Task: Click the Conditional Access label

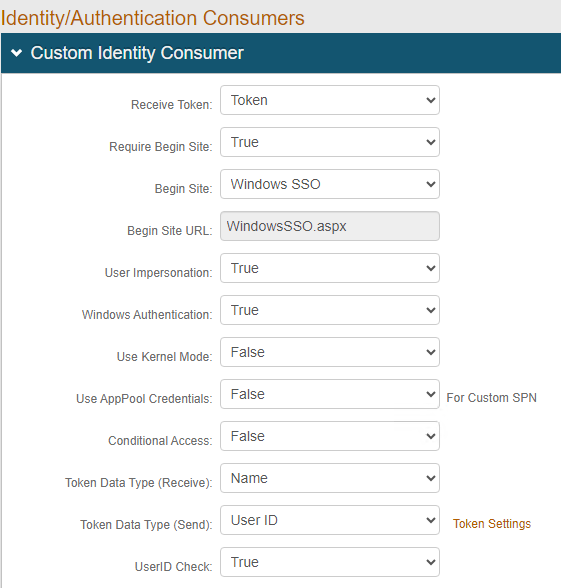Action: pos(160,441)
